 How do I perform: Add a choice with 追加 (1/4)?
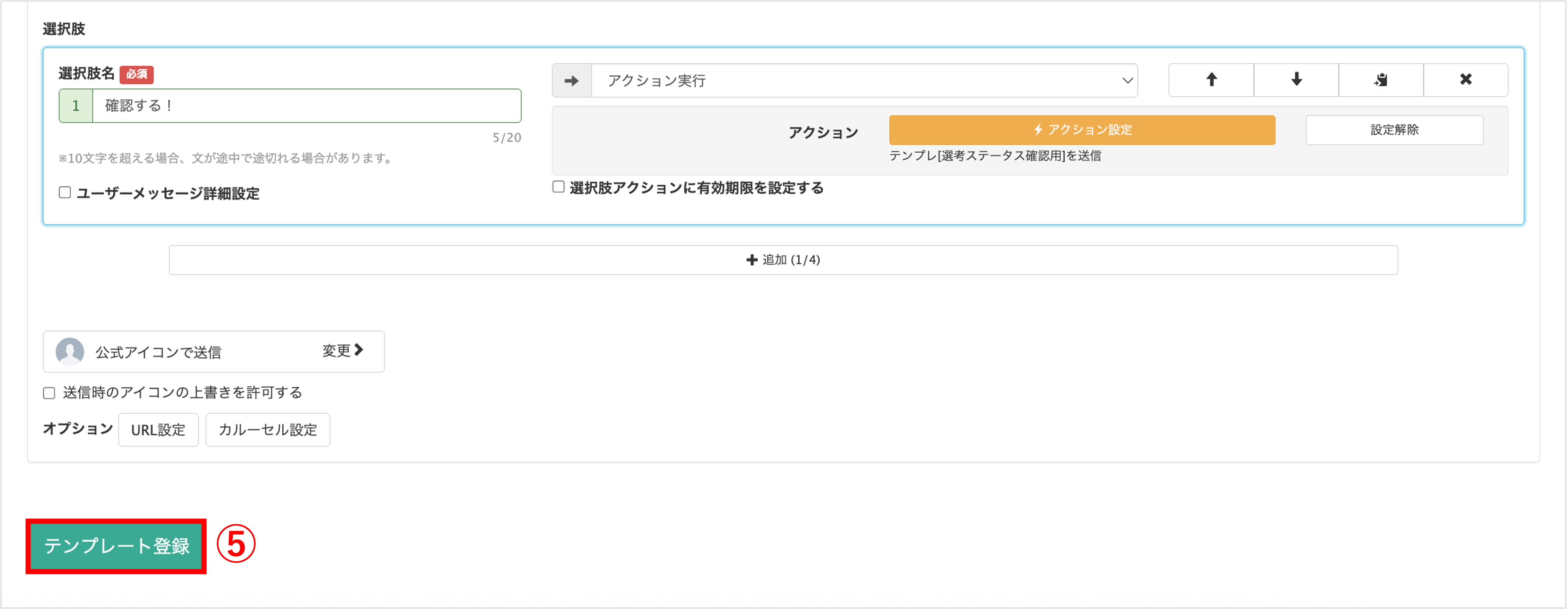pyautogui.click(x=783, y=260)
